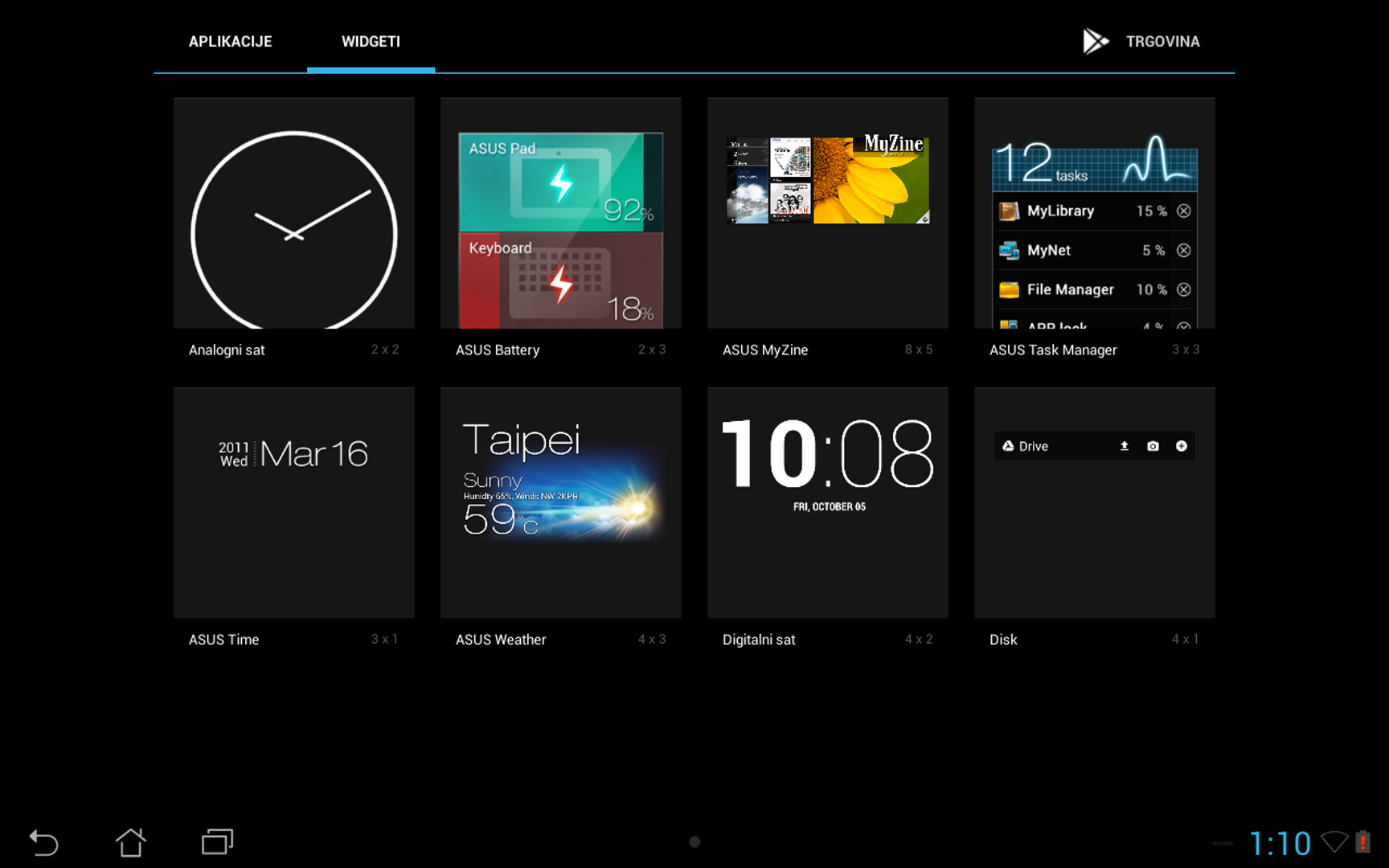The width and height of the screenshot is (1389, 868).
Task: Tap the Drive plus icon
Action: (1181, 446)
